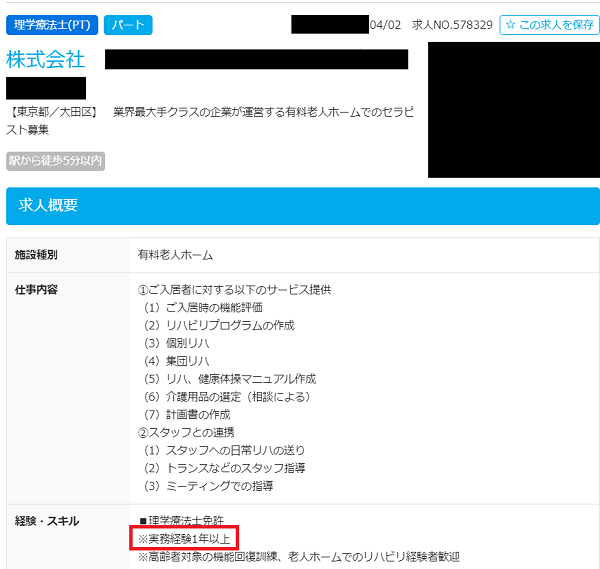Click (3) 個別リハ line
This screenshot has width=600, height=569.
point(177,343)
